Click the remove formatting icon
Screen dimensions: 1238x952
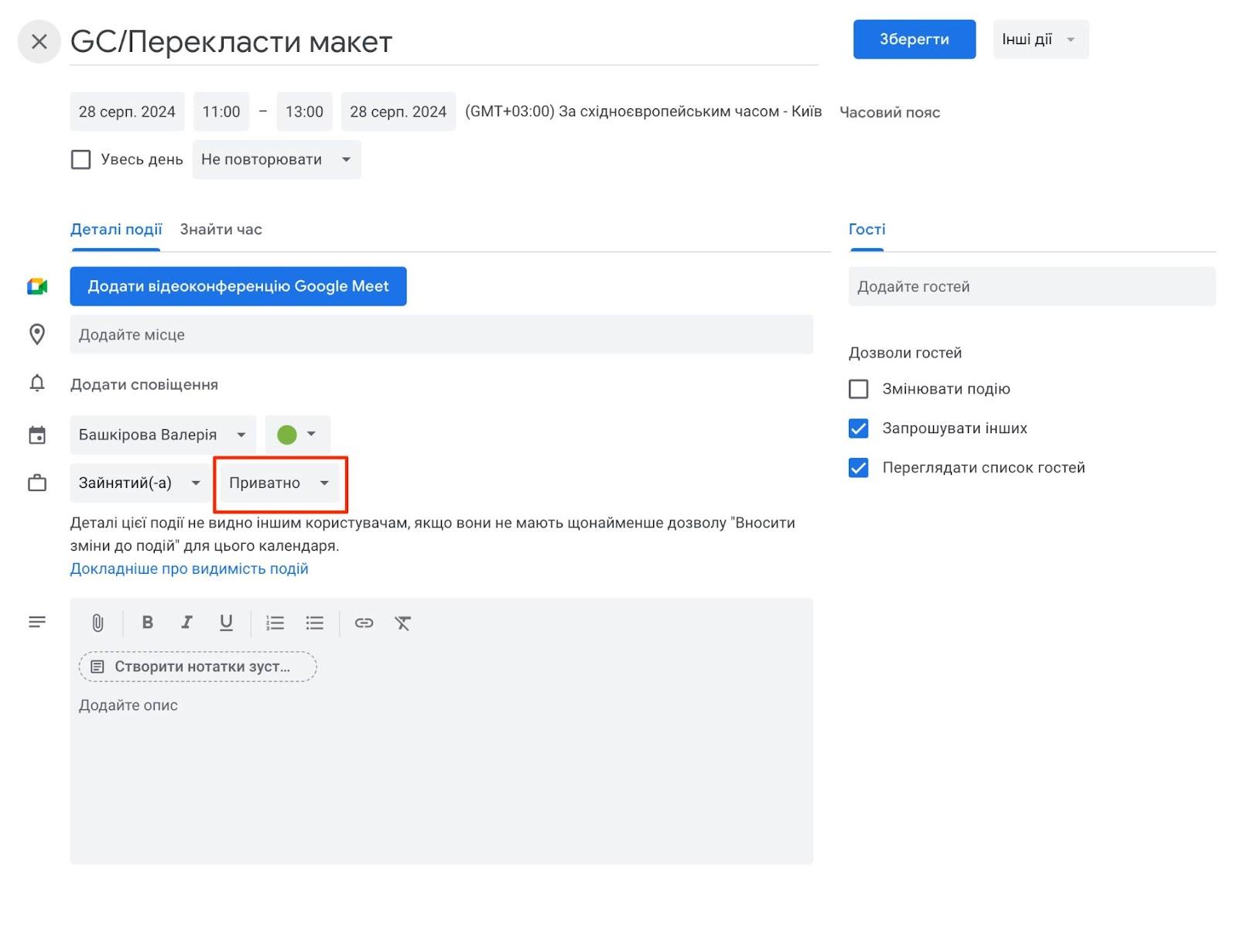pos(402,623)
